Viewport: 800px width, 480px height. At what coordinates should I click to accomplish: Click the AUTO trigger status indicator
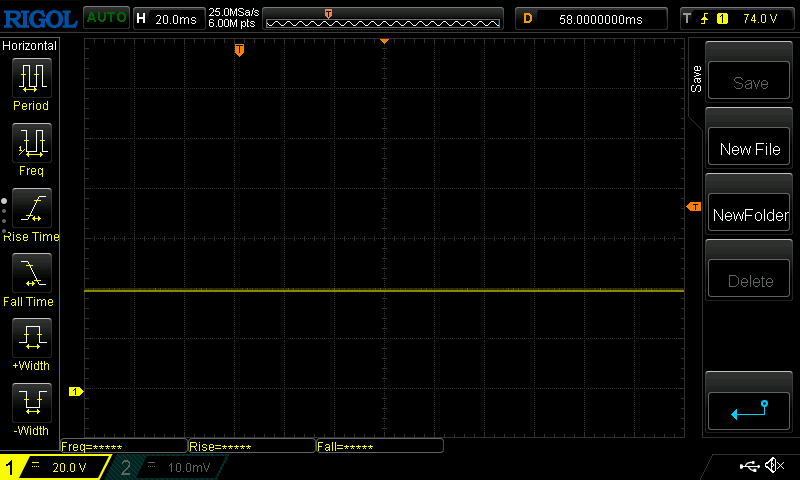click(106, 18)
